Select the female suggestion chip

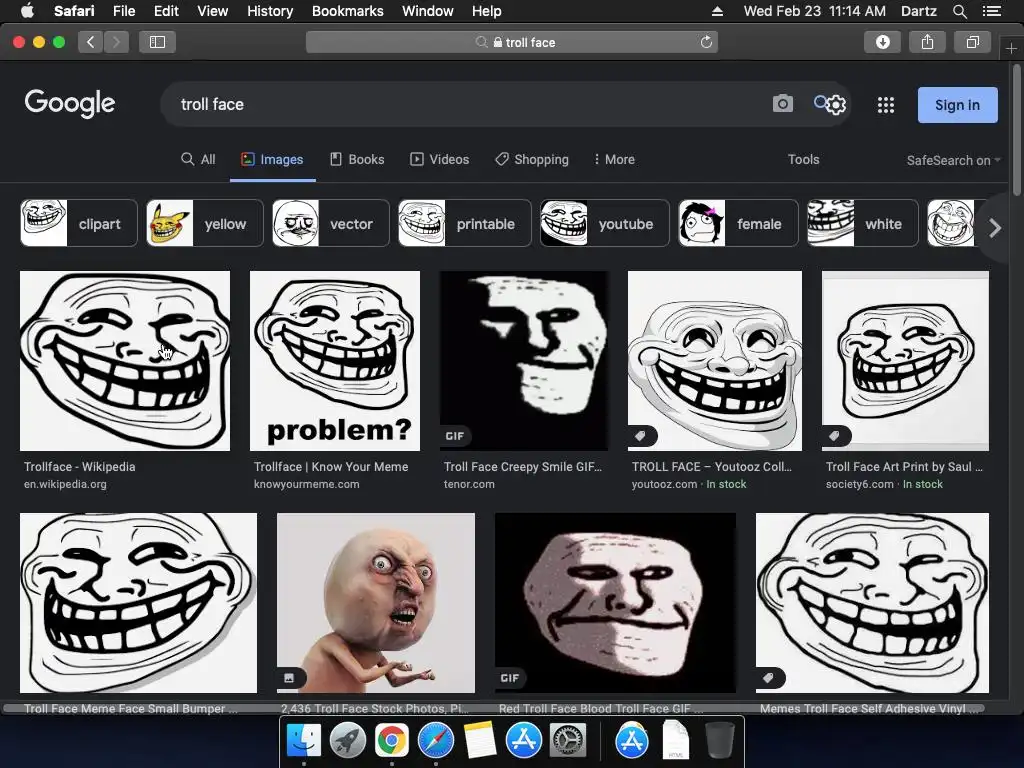[737, 223]
